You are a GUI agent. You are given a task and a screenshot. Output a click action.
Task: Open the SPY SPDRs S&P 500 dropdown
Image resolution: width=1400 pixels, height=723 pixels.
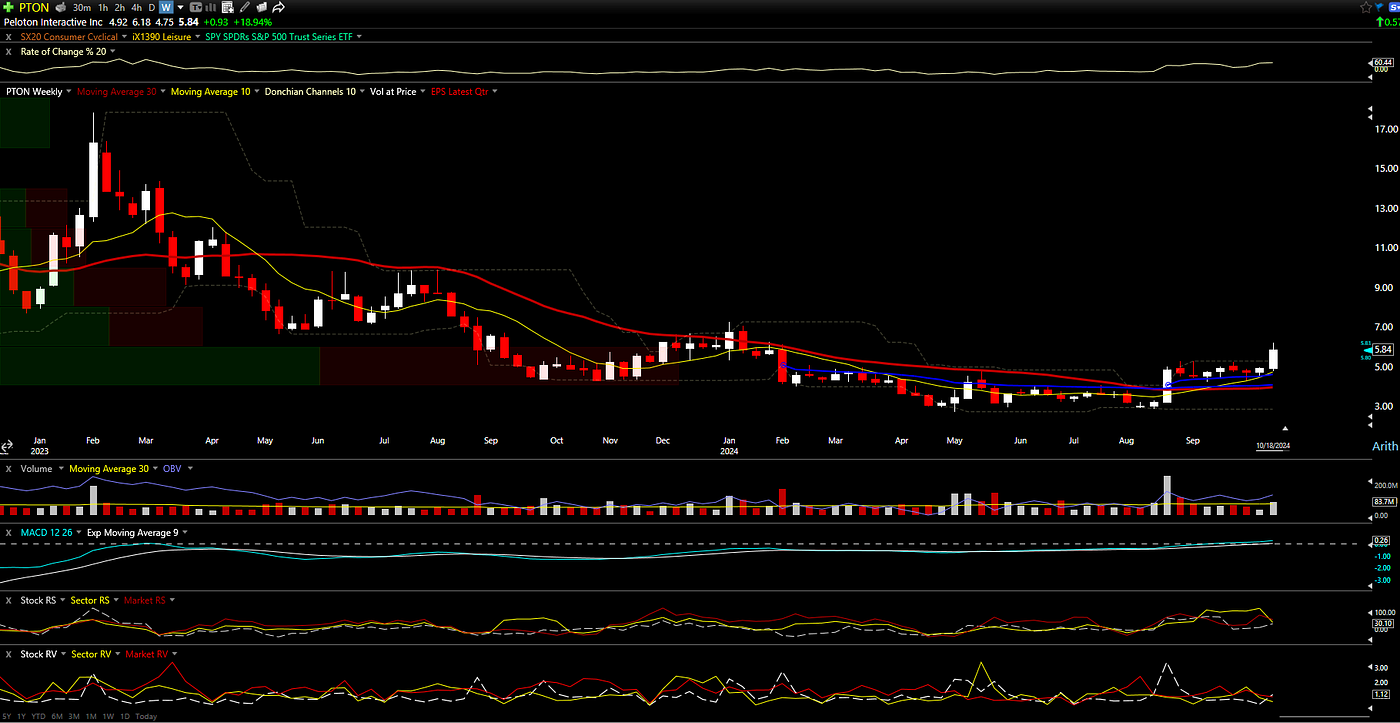pos(359,37)
